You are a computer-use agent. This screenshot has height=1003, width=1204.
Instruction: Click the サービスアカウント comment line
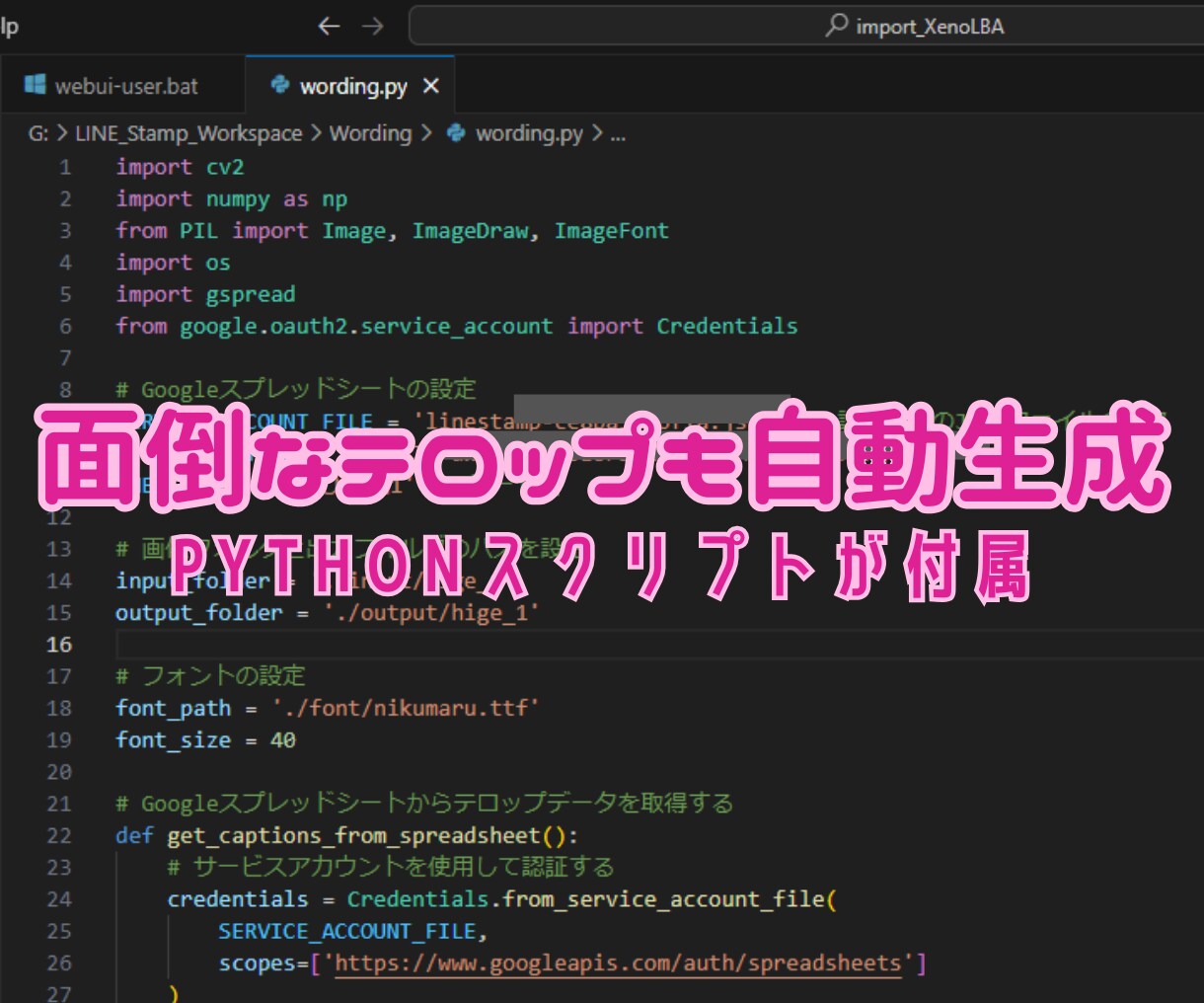[391, 867]
